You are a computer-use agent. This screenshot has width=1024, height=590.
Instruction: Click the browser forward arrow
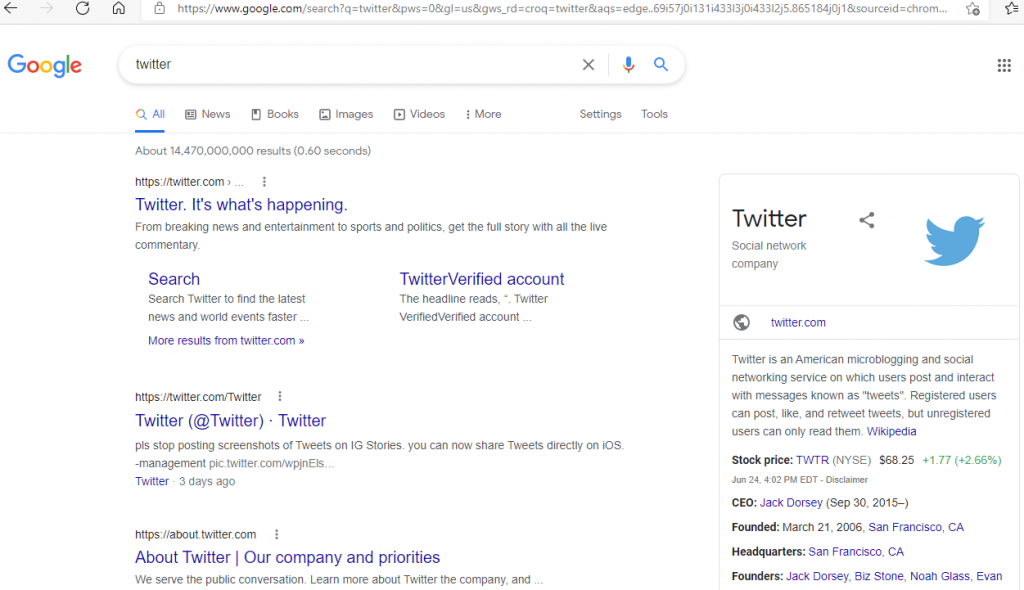pos(46,8)
